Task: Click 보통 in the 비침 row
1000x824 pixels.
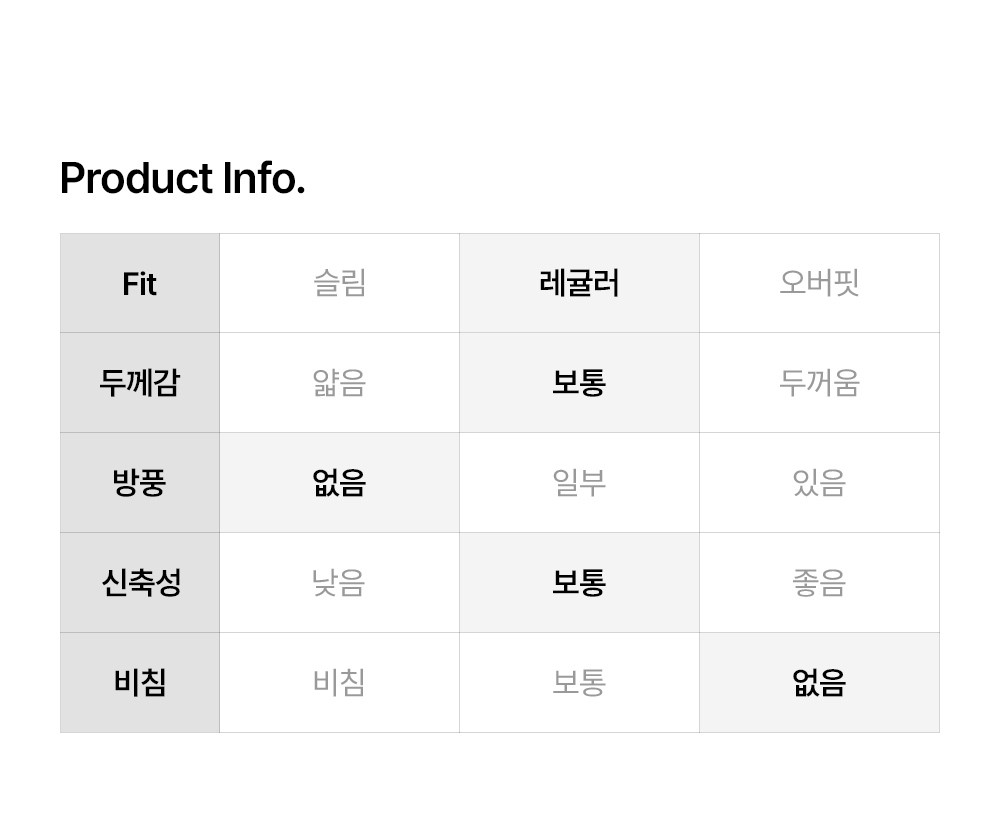Action: point(579,683)
